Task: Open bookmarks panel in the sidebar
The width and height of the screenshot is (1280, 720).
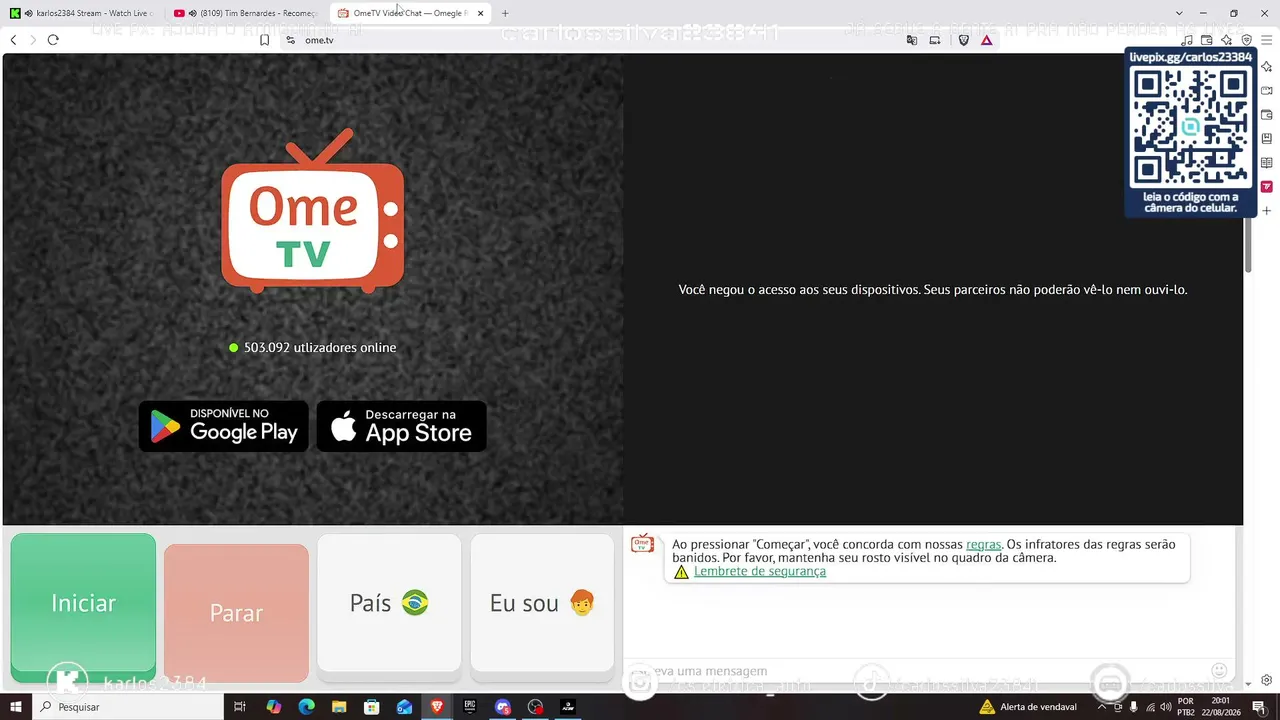Action: point(1267,139)
